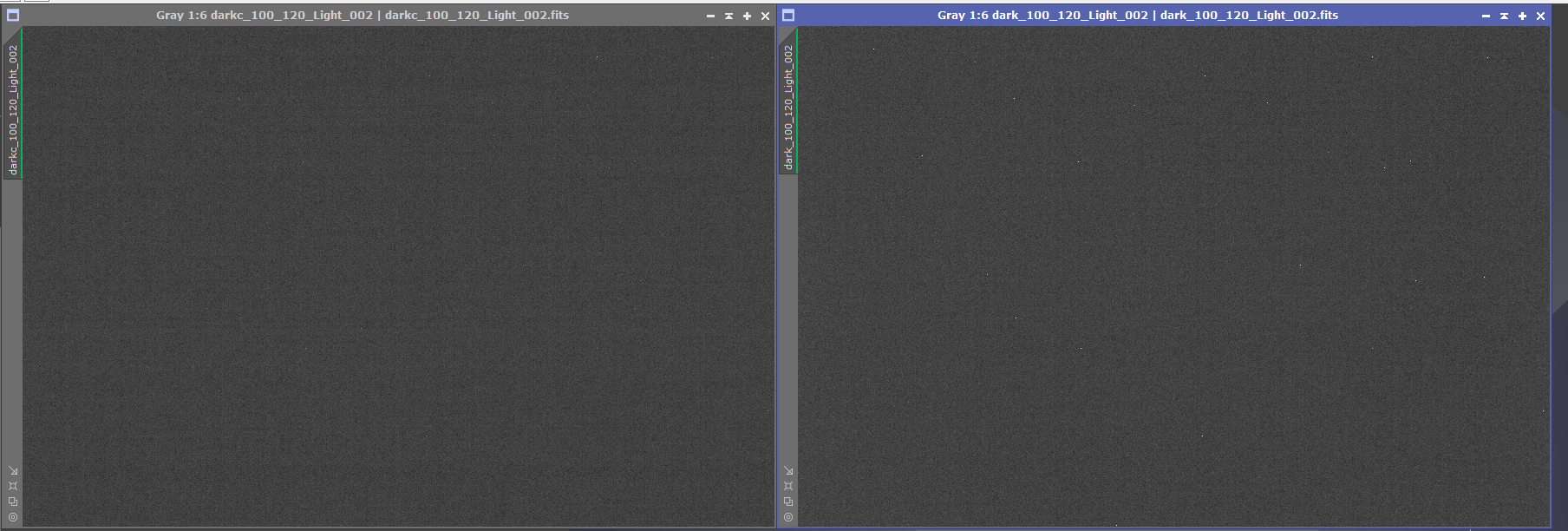
Task: Click the title text of the dark_100_120_Light_002.fits window
Action: [1138, 15]
